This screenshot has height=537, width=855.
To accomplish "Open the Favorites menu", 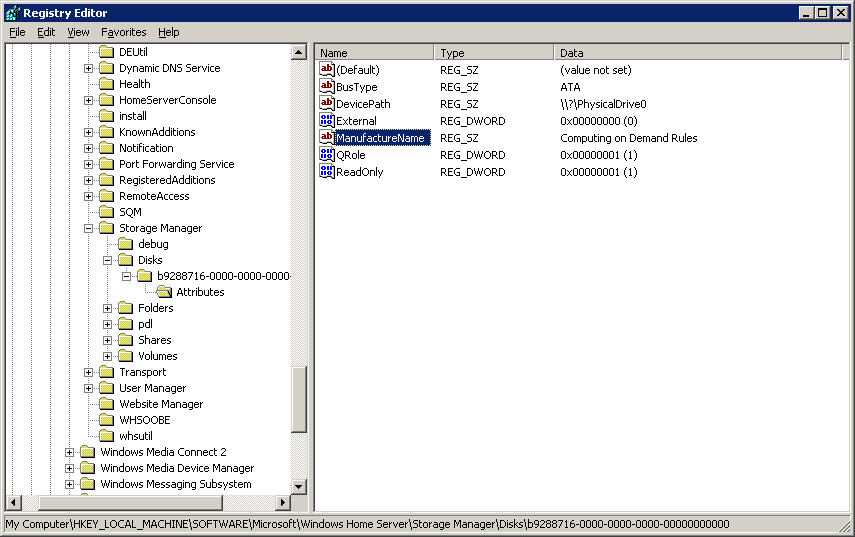I will pos(124,32).
